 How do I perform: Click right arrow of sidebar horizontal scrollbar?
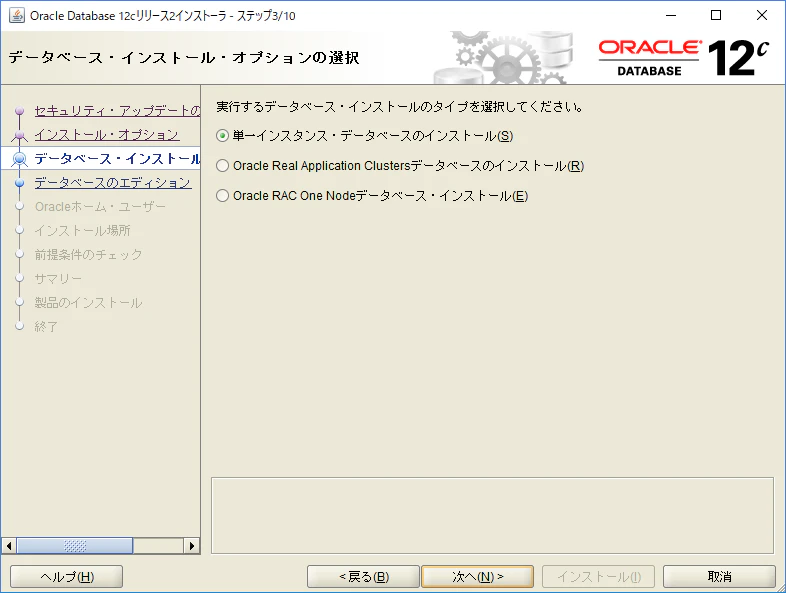pos(191,545)
